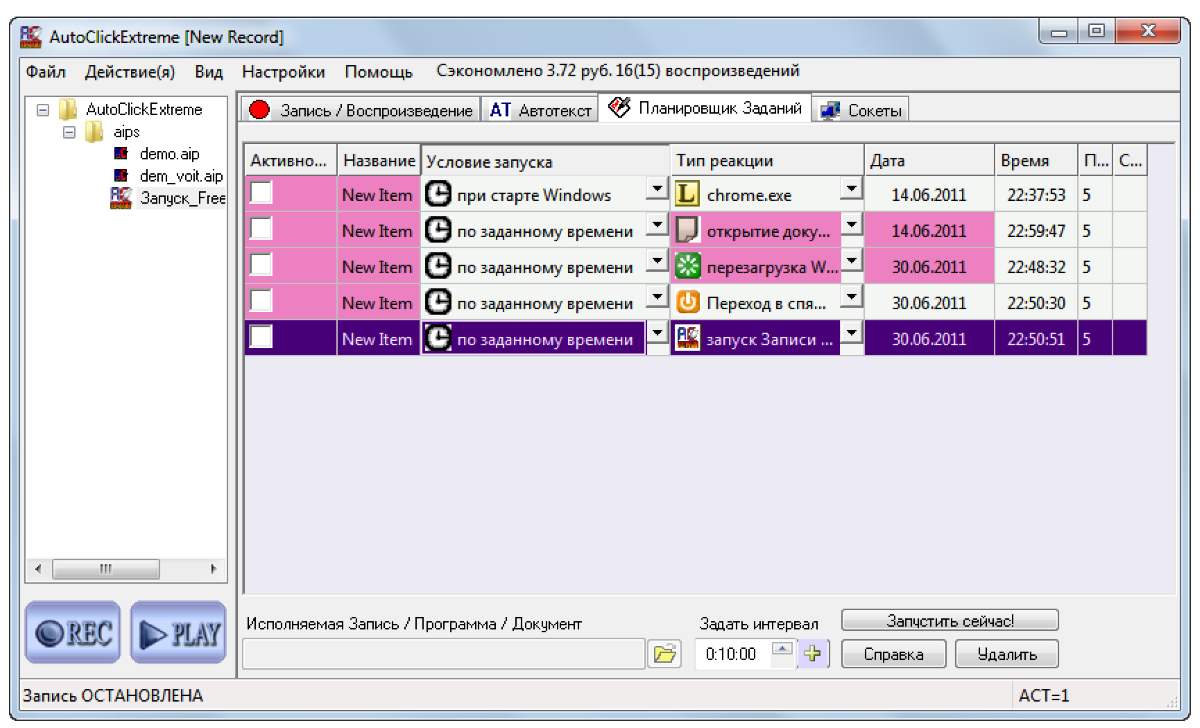Screen dimensions: 1200x728
Task: Click the REC record button
Action: click(x=72, y=632)
